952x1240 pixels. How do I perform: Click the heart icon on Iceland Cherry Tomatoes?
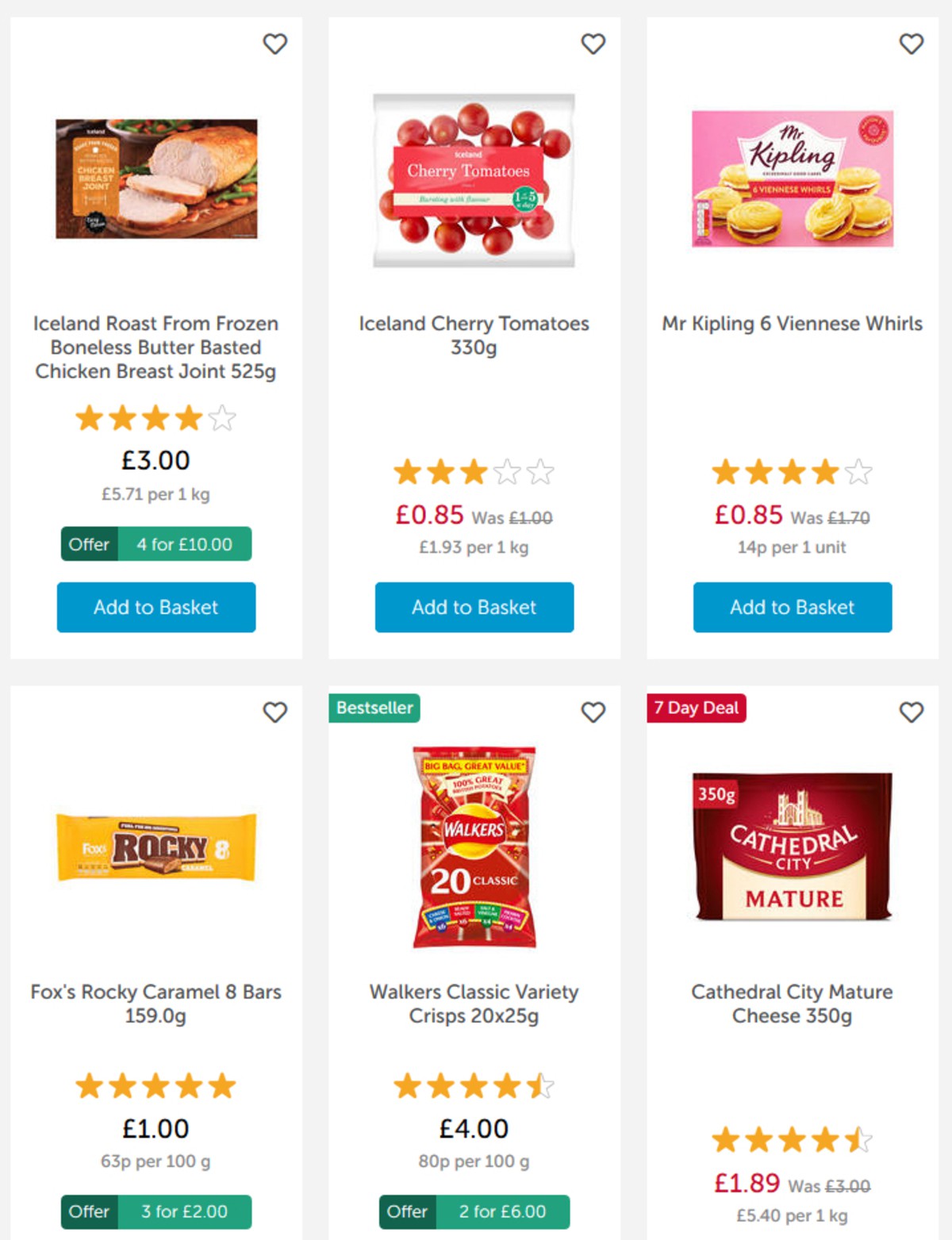click(x=592, y=45)
